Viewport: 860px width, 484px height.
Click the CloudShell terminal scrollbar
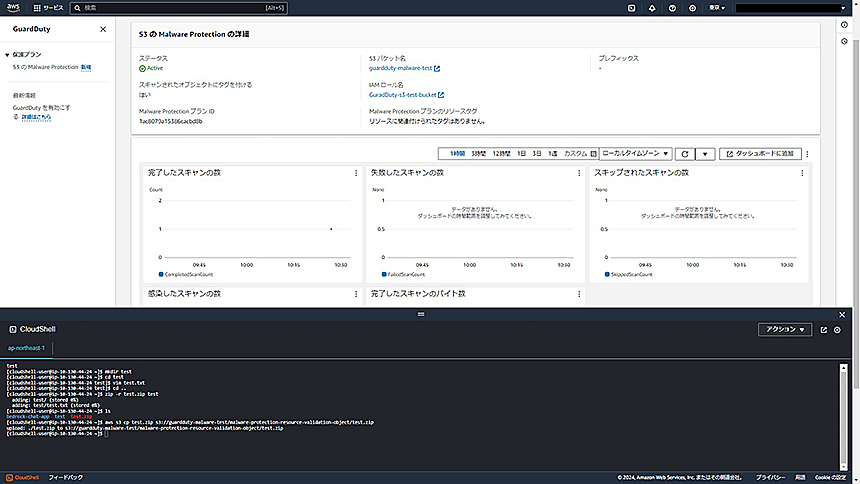tap(844, 417)
